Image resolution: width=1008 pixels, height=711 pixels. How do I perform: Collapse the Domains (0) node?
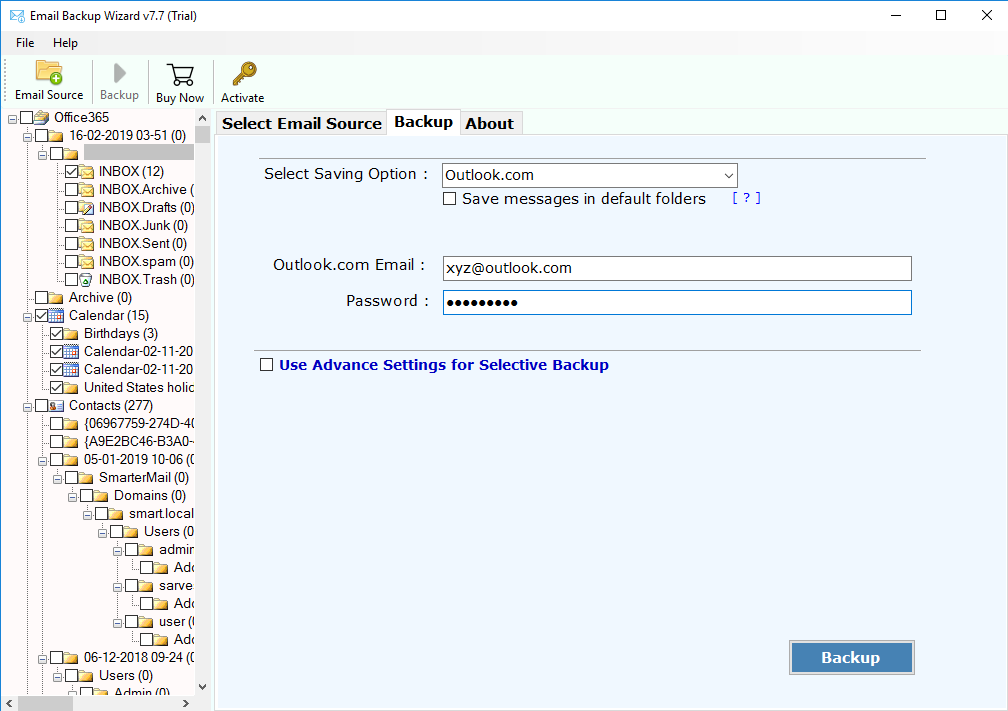[x=72, y=497]
